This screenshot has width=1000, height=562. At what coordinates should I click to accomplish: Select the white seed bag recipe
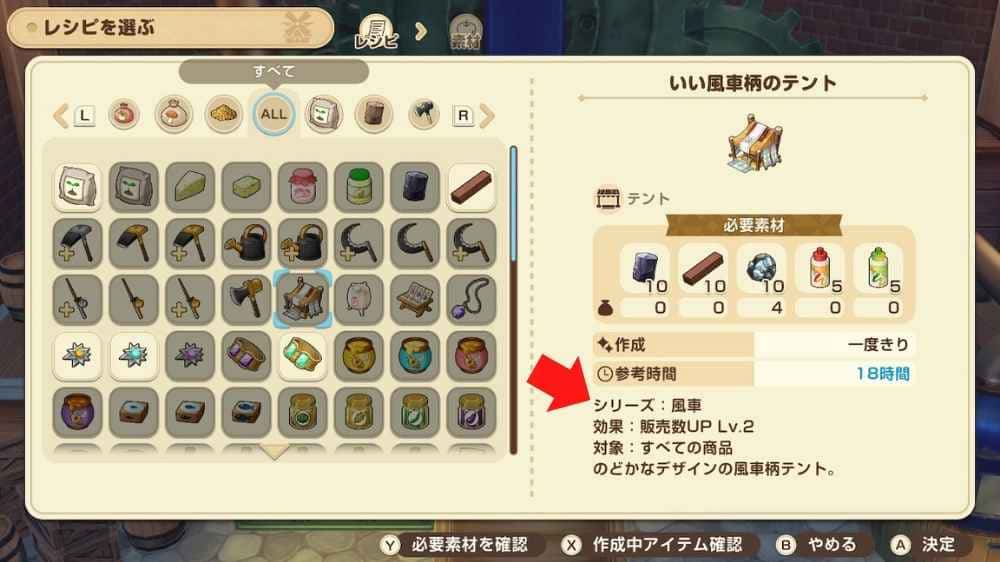click(x=77, y=187)
